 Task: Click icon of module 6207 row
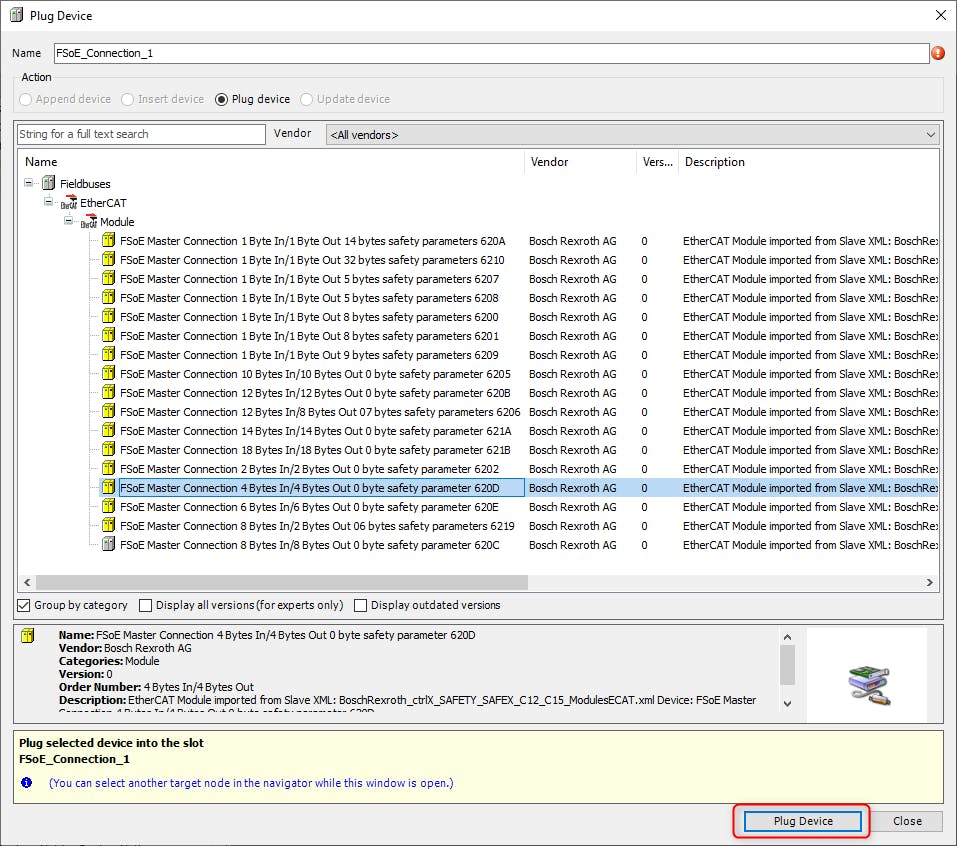tap(109, 278)
